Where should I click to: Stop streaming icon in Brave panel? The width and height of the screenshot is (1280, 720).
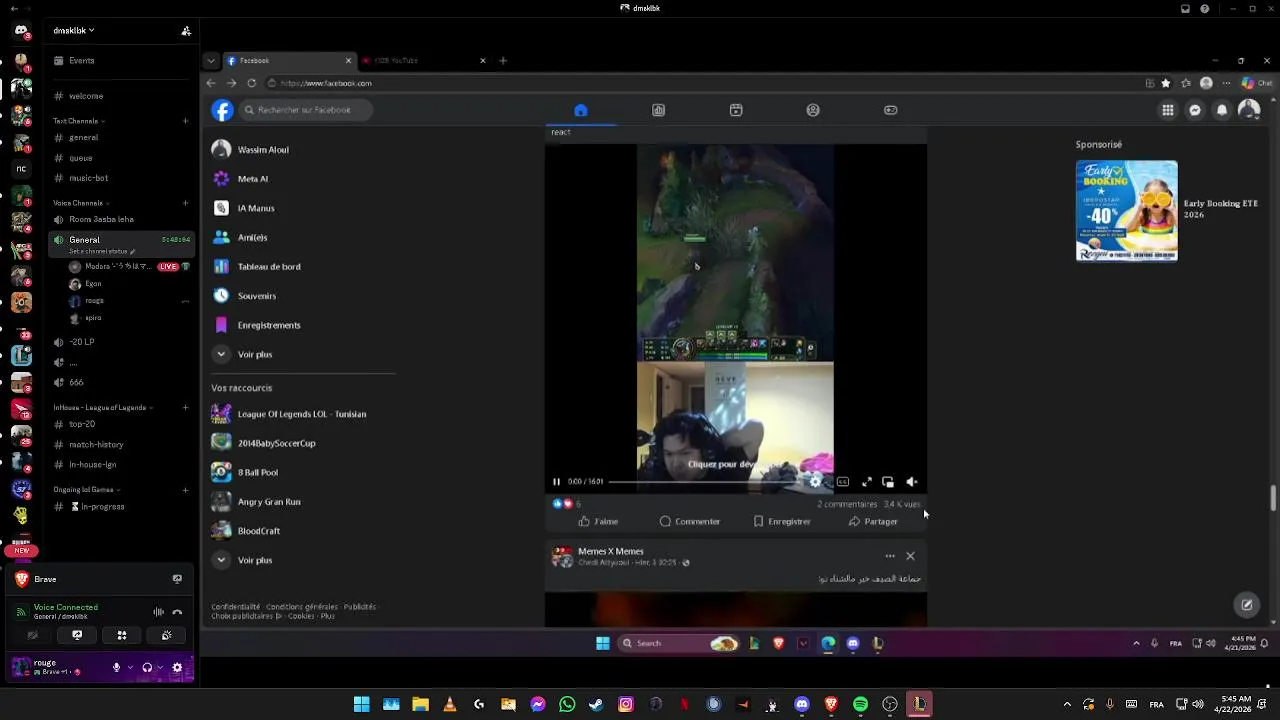(177, 579)
